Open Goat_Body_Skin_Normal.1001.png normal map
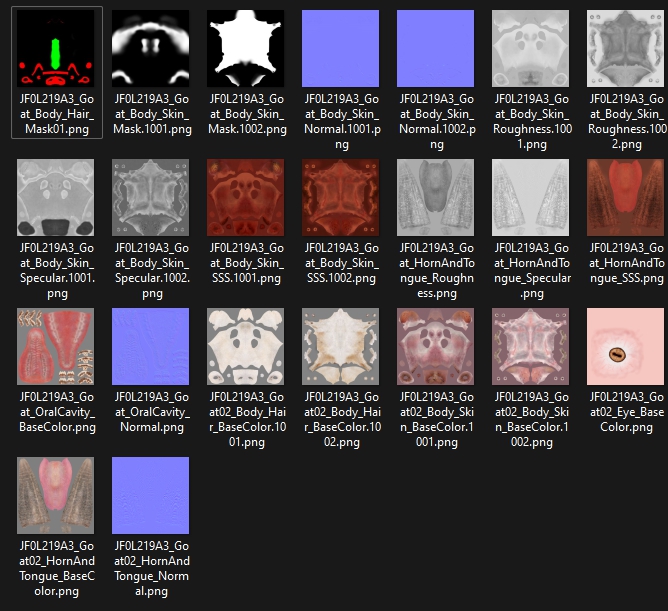This screenshot has height=611, width=668. click(341, 49)
